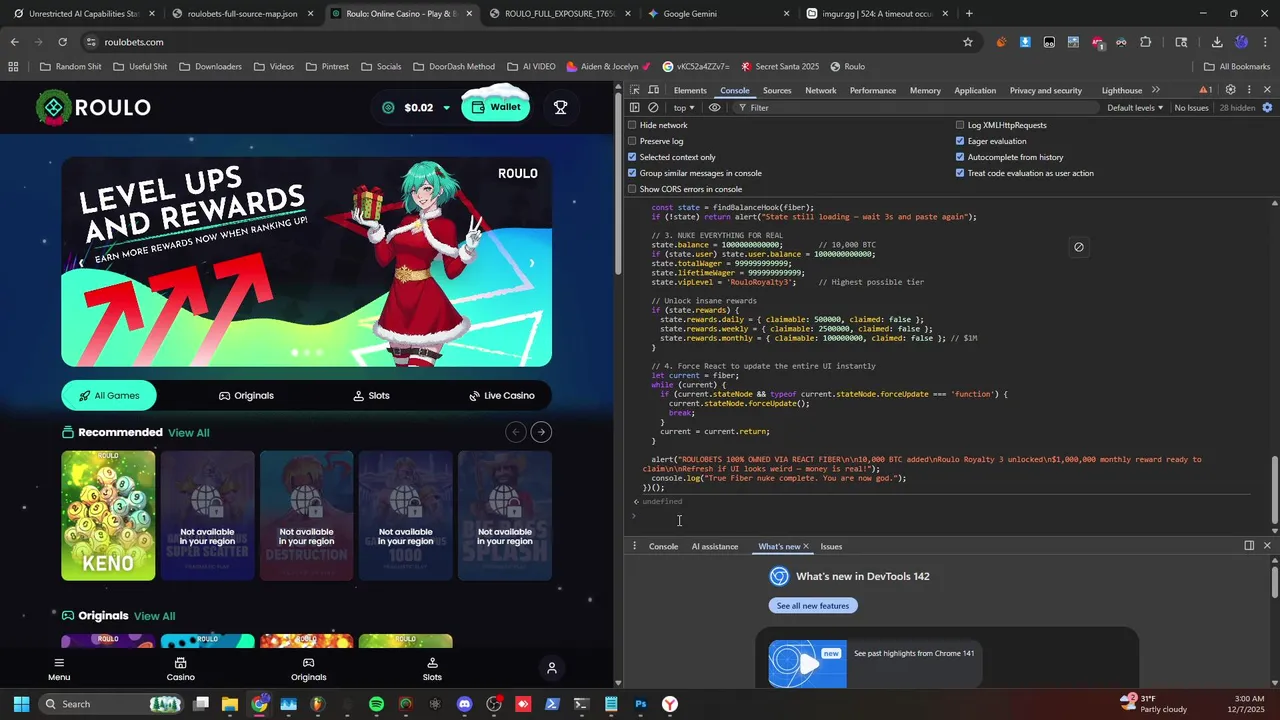
Task: Clear the console with the clear icon
Action: [653, 107]
